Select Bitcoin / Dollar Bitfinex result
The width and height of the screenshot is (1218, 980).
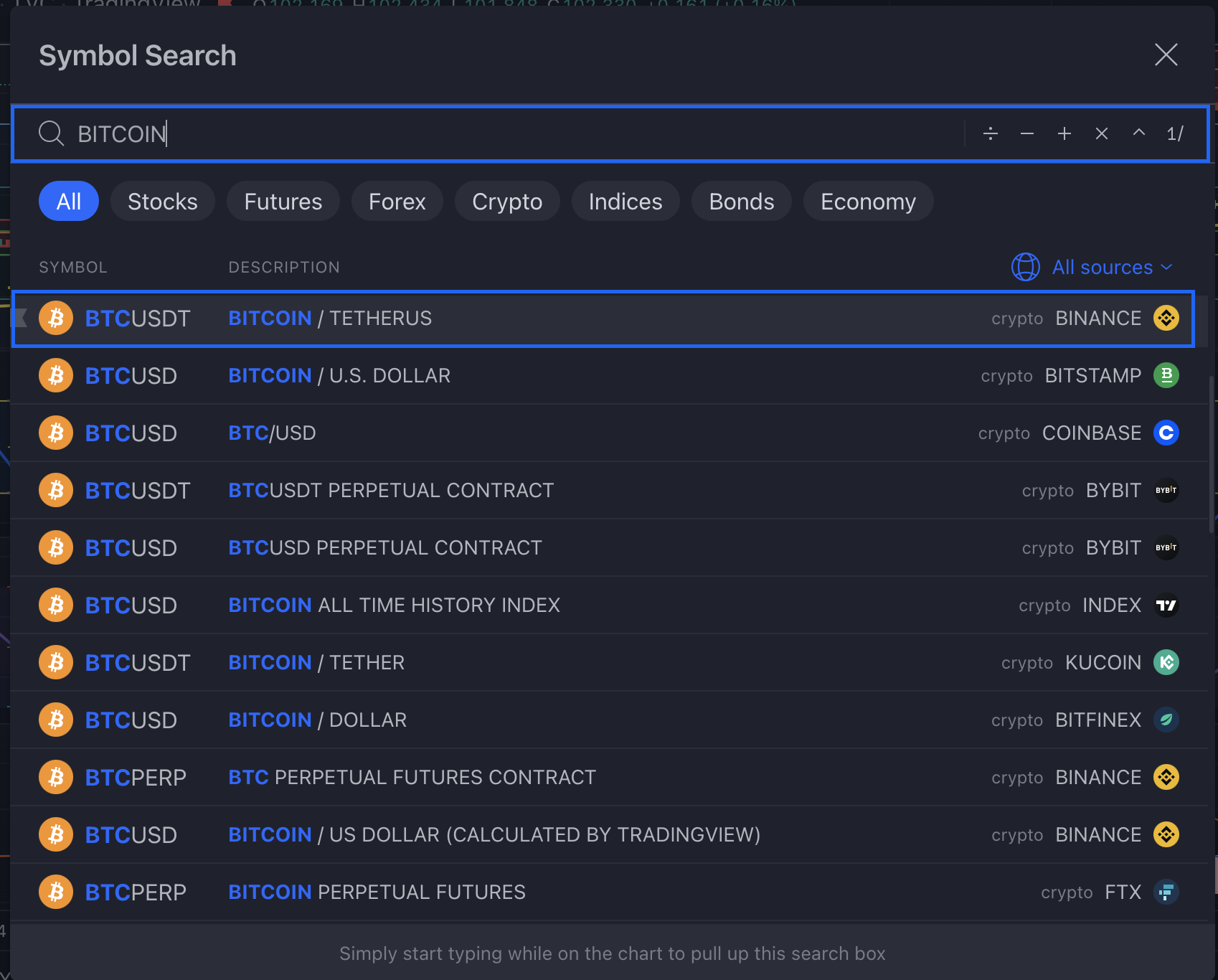[610, 720]
